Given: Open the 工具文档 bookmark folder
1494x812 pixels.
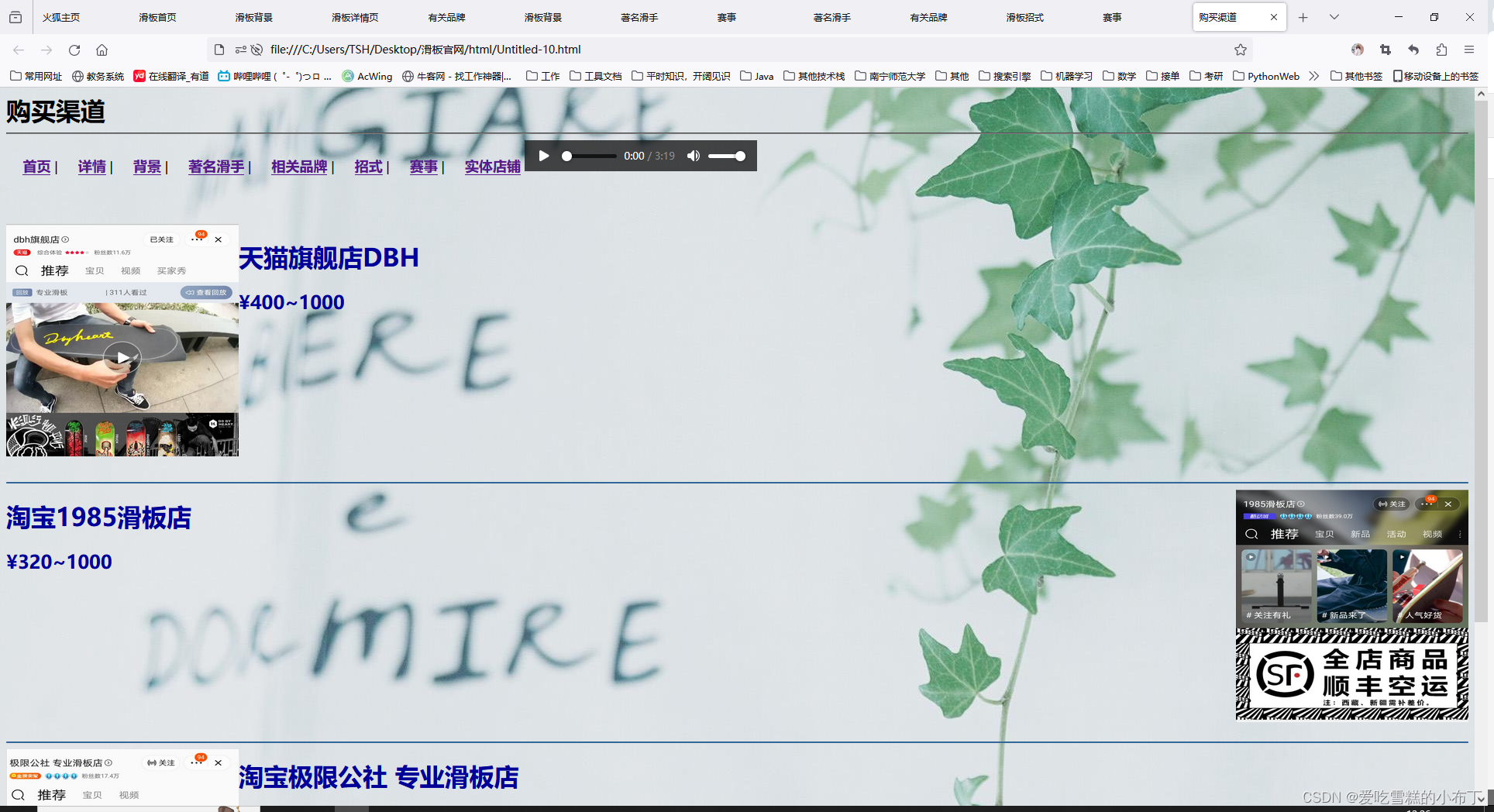Looking at the screenshot, I should pos(595,76).
